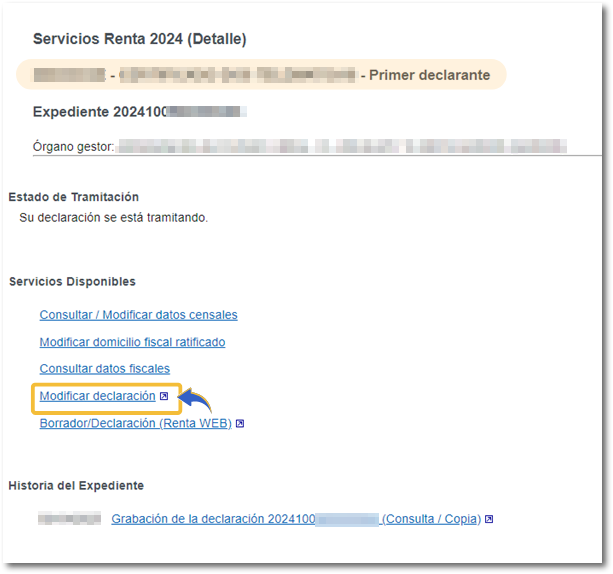Open Borrador/Declaración (Renta WEB) link text

click(135, 424)
